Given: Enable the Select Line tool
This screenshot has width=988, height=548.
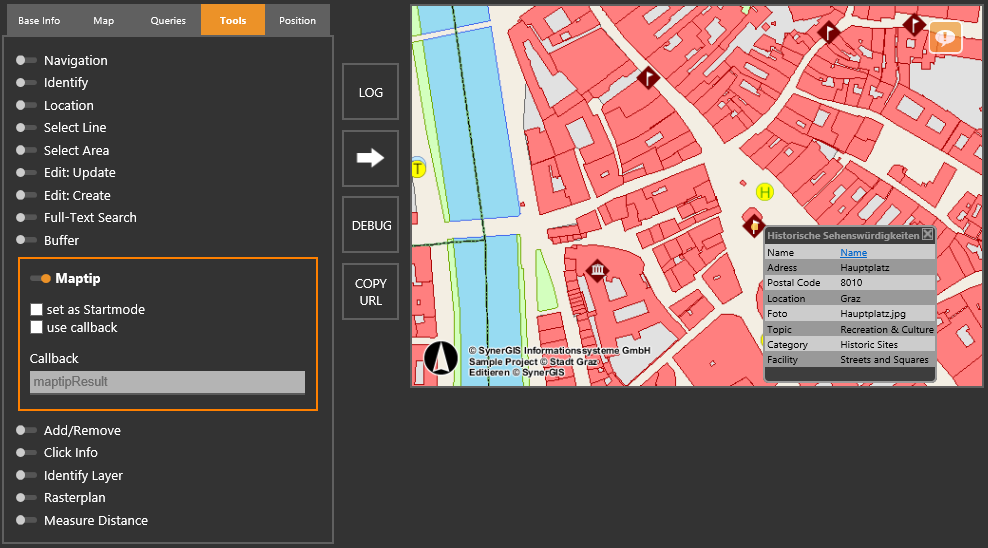Looking at the screenshot, I should [26, 127].
